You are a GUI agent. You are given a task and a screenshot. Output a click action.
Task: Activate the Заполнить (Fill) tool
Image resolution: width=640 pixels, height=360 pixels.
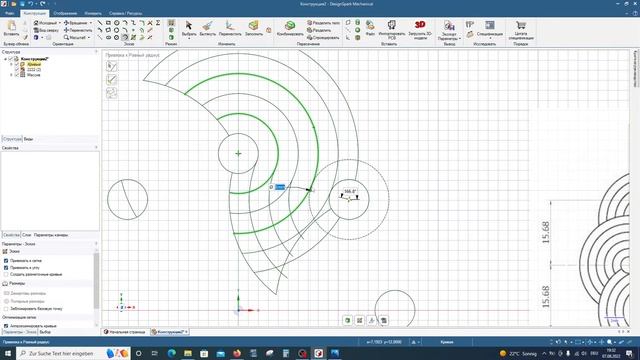[x=253, y=28]
